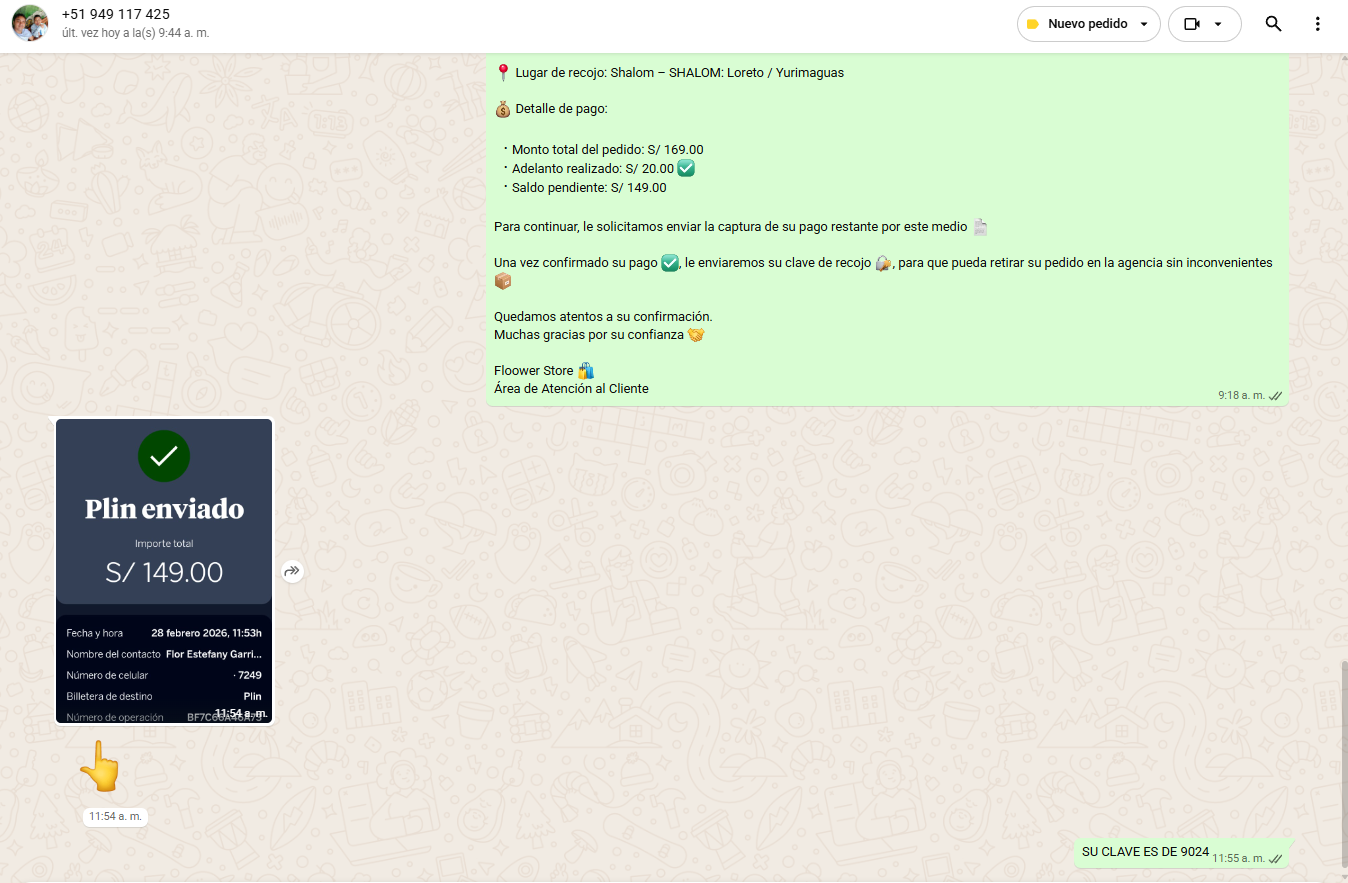
Task: Click read receipt on SU CLAVE message
Action: (x=1275, y=858)
